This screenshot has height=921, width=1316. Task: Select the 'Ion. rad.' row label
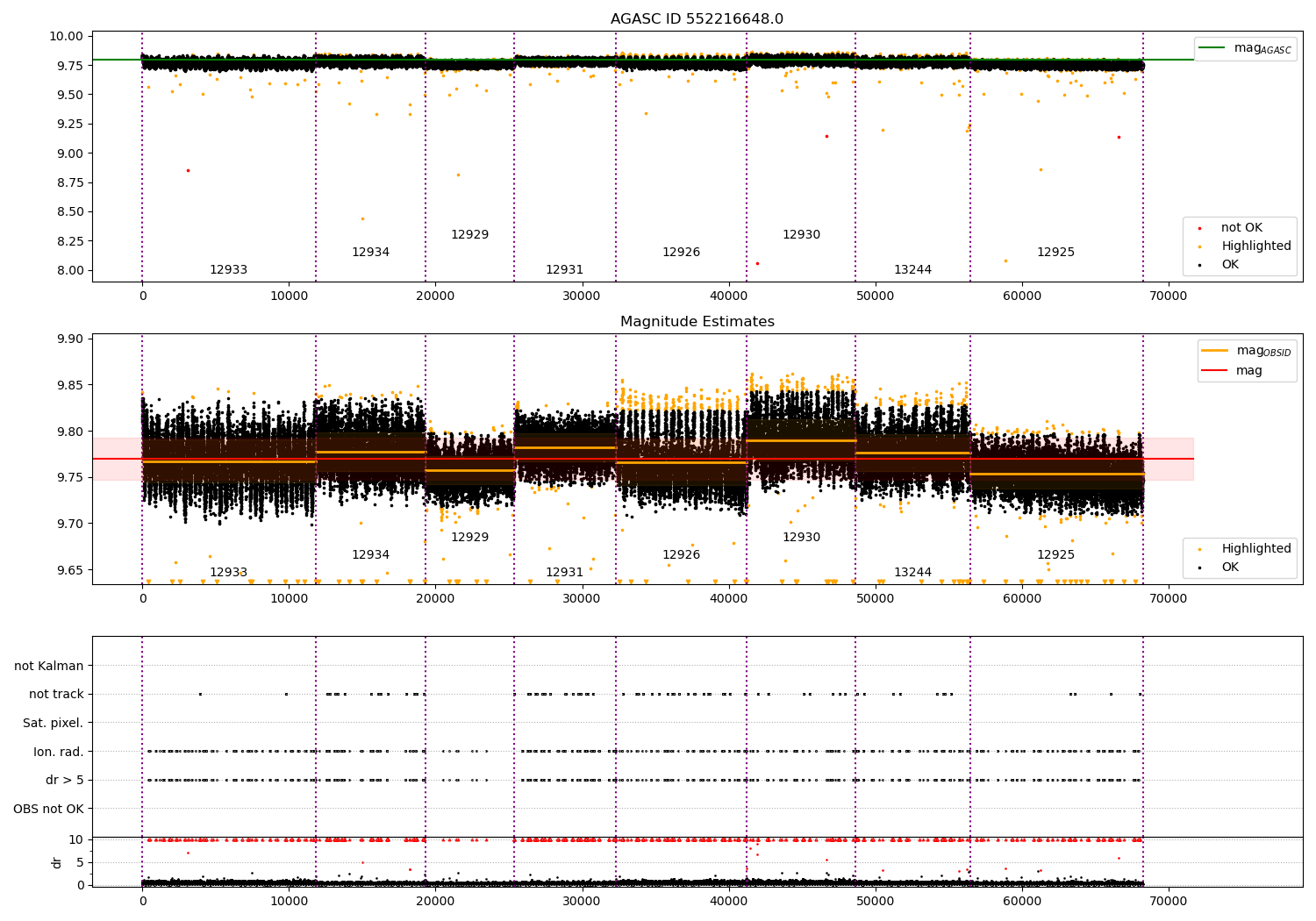coord(59,753)
